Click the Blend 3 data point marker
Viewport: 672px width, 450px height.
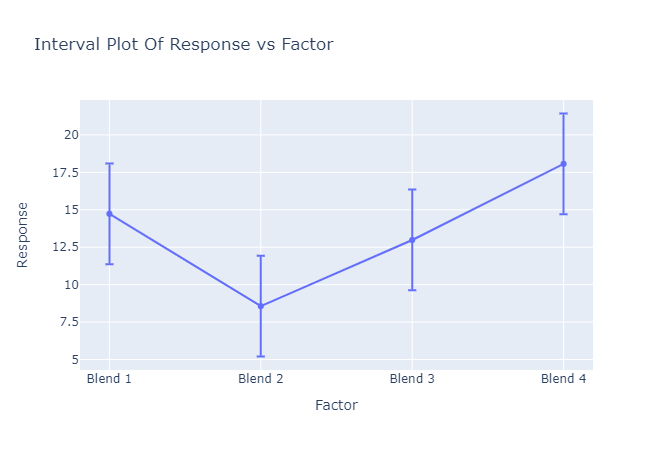tap(412, 240)
